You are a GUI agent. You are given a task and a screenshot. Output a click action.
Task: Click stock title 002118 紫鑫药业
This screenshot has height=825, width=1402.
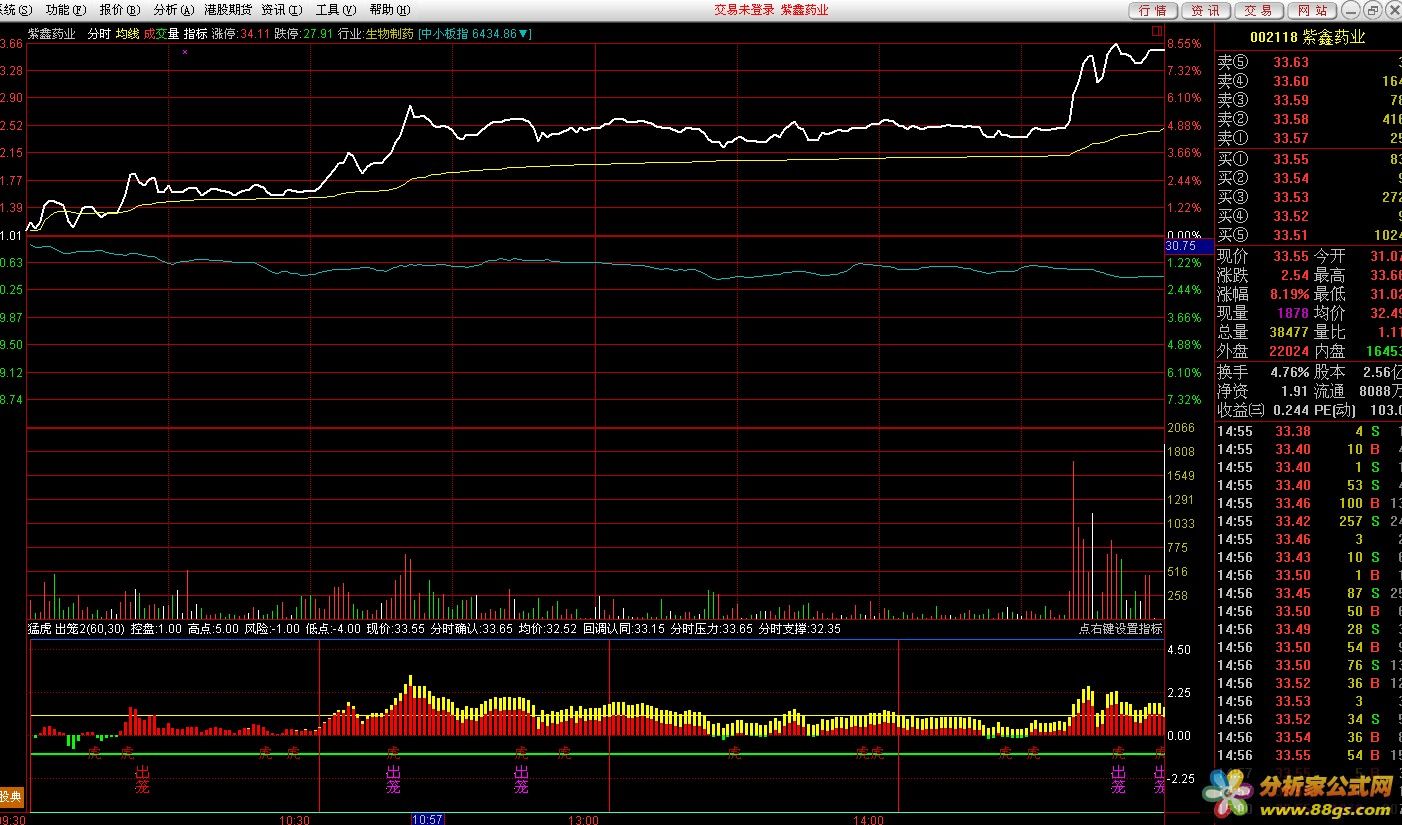(1307, 37)
